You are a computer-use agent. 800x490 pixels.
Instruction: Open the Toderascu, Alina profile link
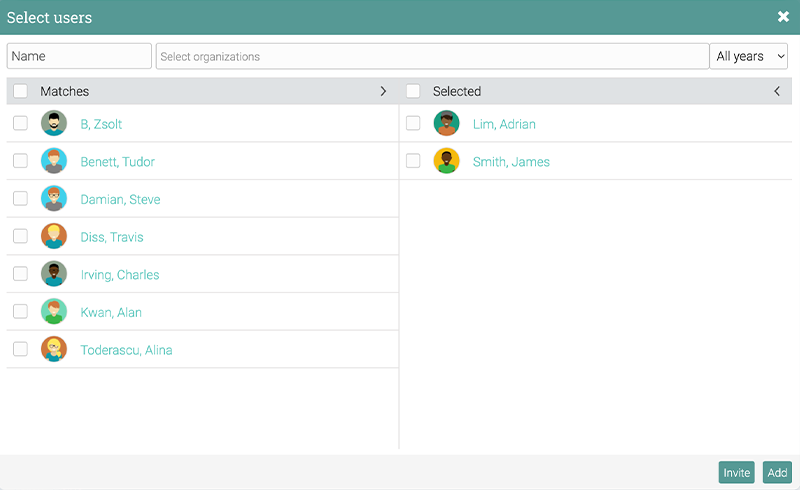[126, 350]
